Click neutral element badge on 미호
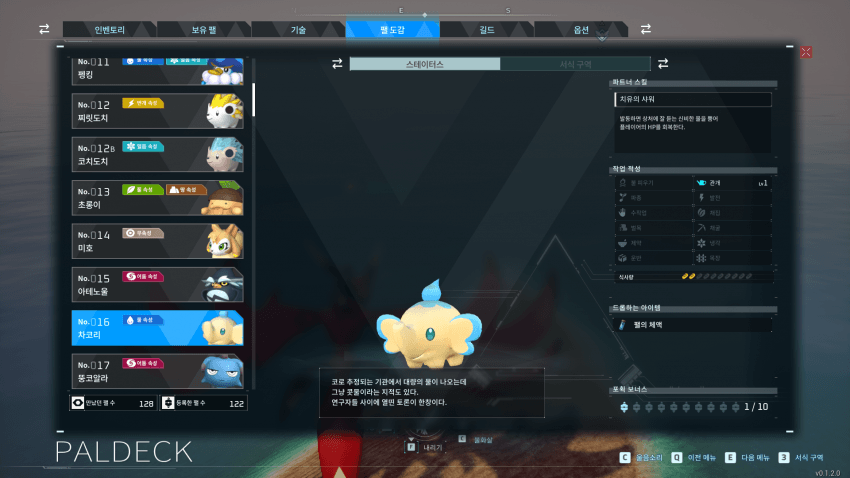The image size is (850, 478). pos(143,233)
